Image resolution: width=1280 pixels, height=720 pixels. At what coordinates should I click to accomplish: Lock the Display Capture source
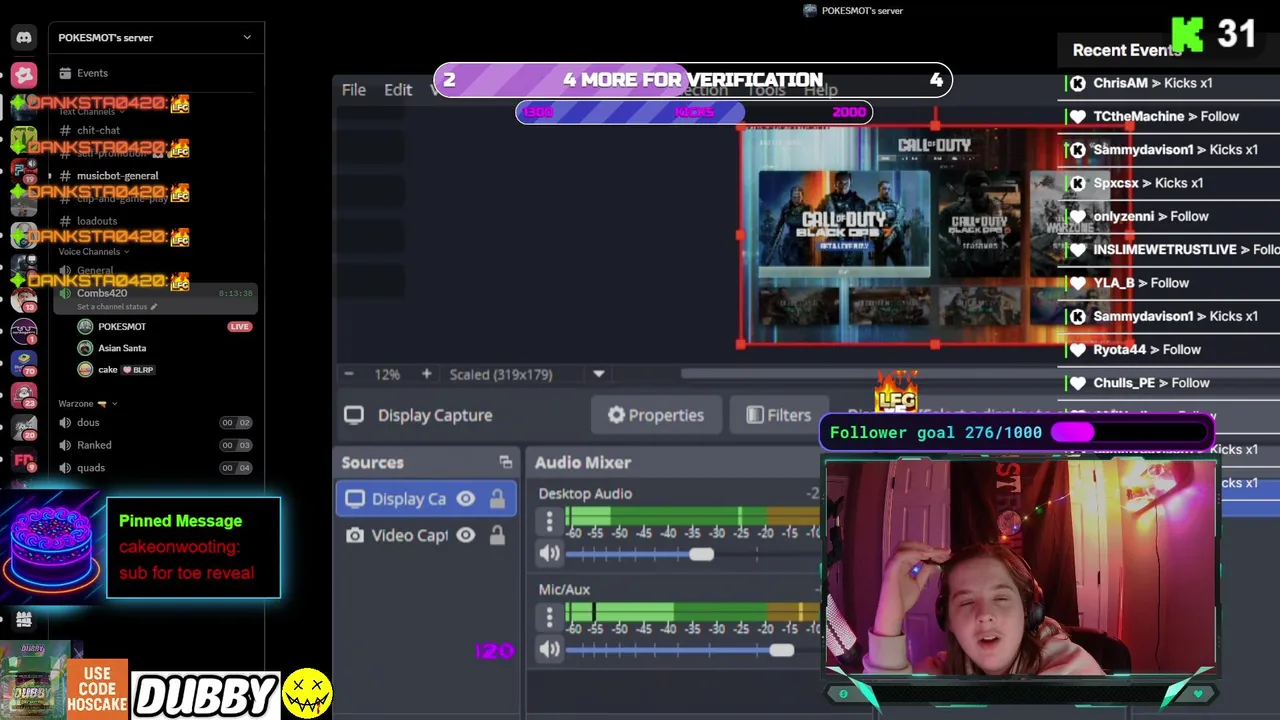pyautogui.click(x=497, y=499)
